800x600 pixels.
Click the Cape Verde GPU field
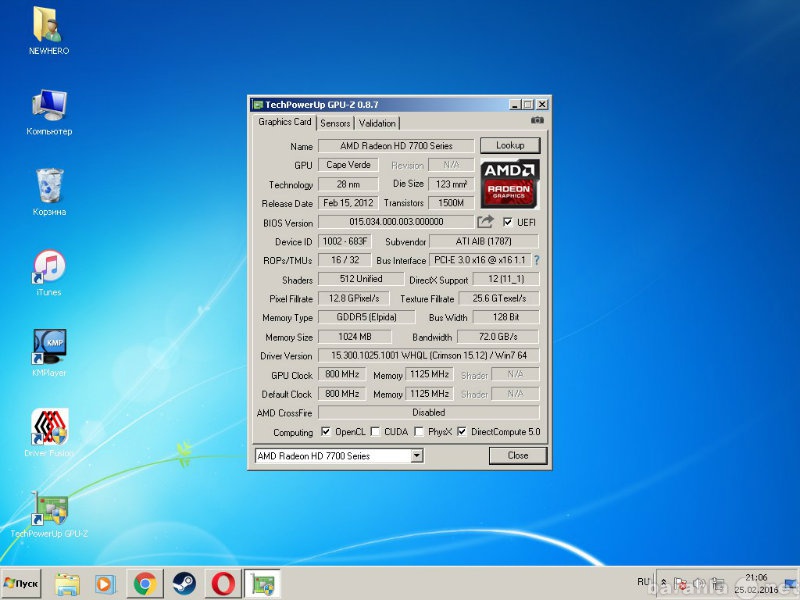pyautogui.click(x=348, y=165)
